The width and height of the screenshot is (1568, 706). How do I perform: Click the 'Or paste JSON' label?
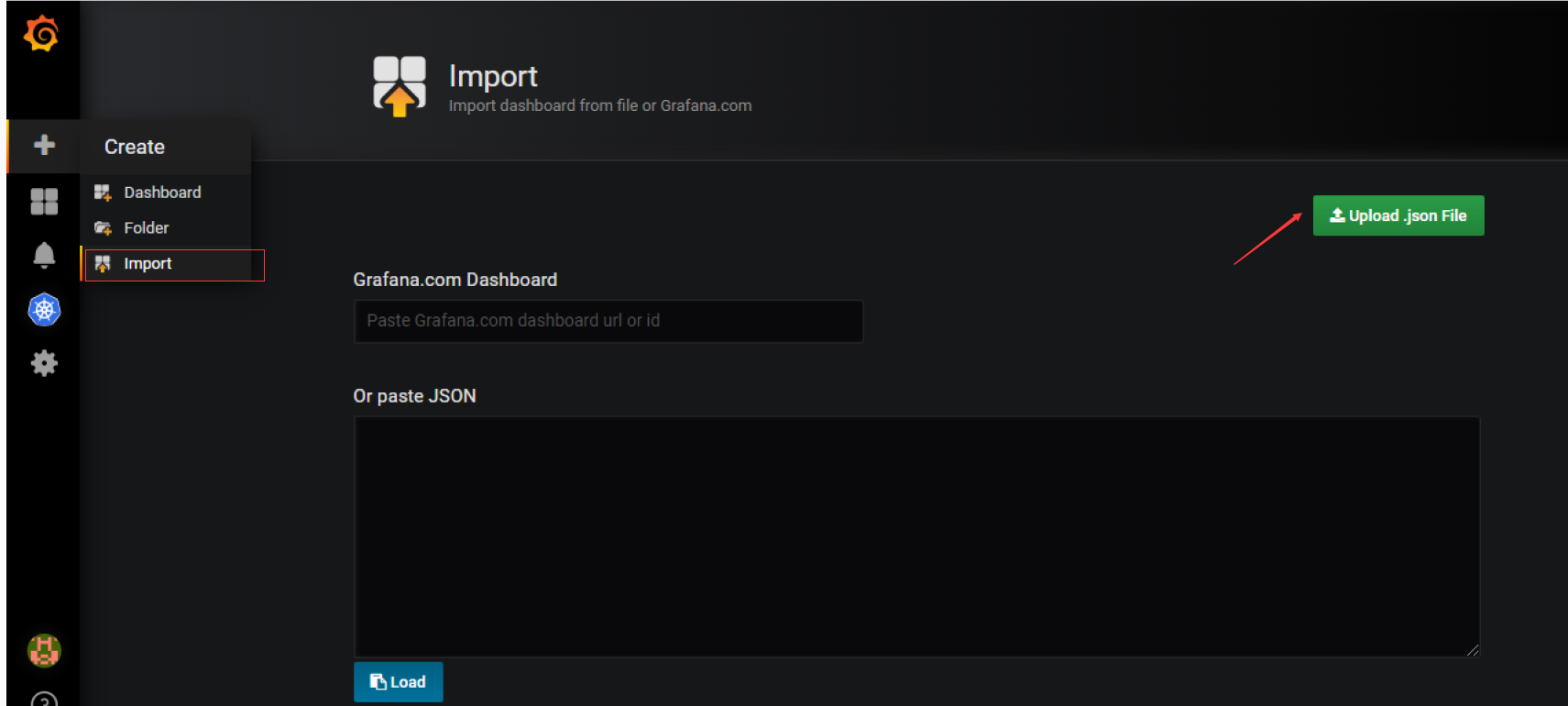pyautogui.click(x=415, y=396)
